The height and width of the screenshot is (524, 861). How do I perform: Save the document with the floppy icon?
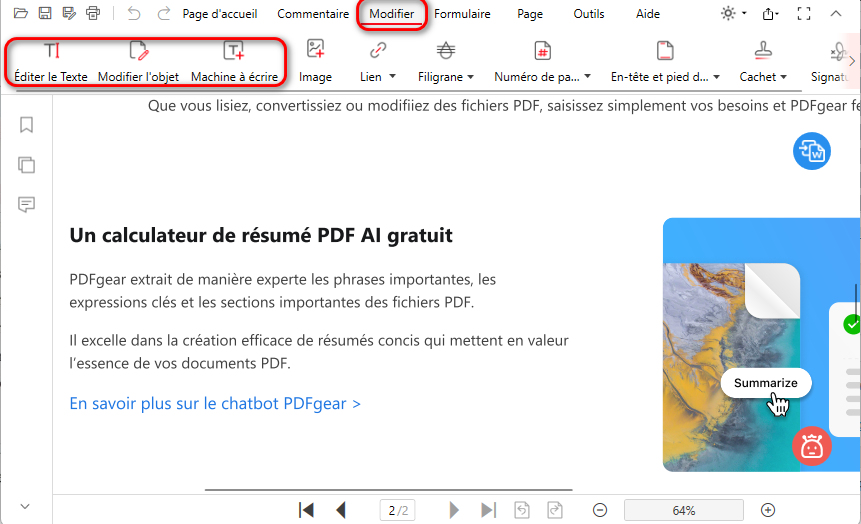pos(45,13)
